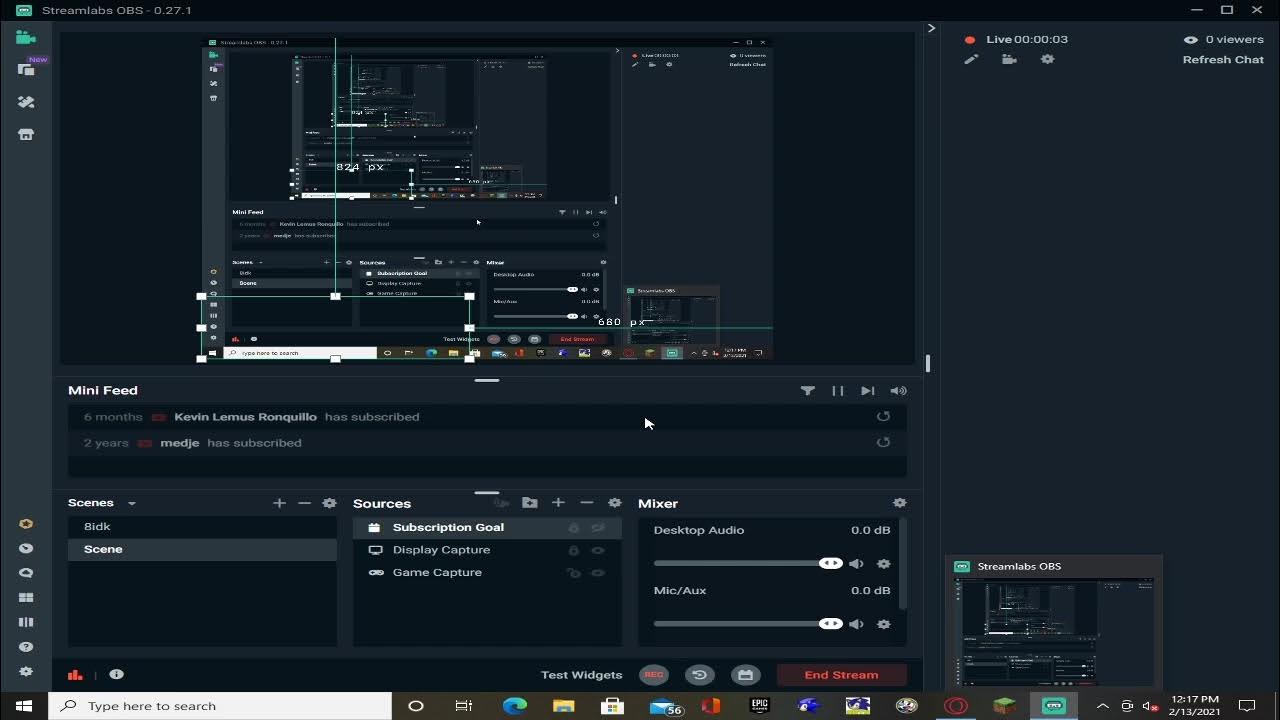Lock the Subscription Goal source
Image resolution: width=1280 pixels, height=720 pixels.
point(573,527)
